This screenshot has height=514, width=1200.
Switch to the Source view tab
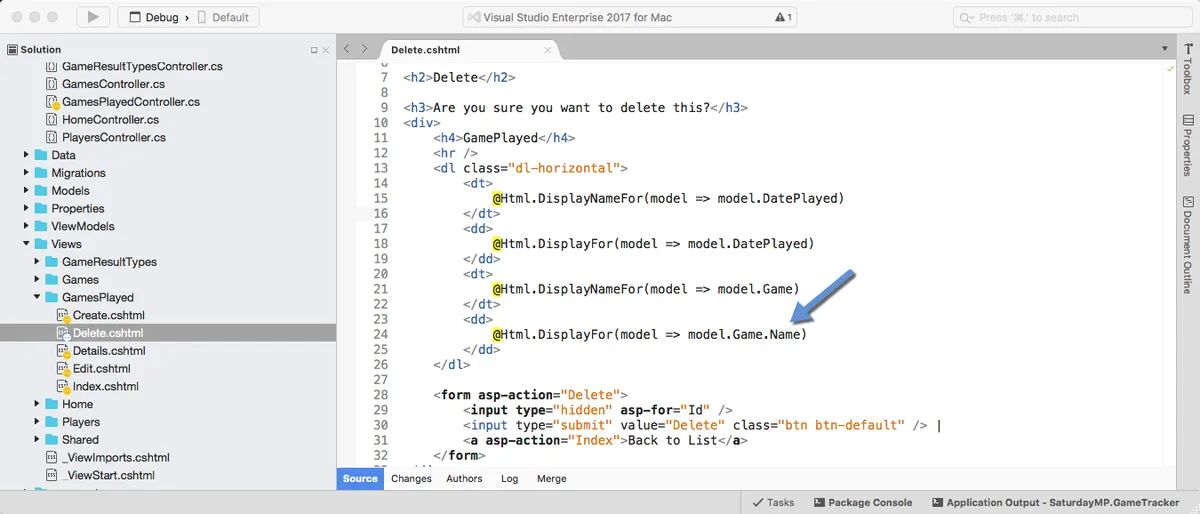360,479
